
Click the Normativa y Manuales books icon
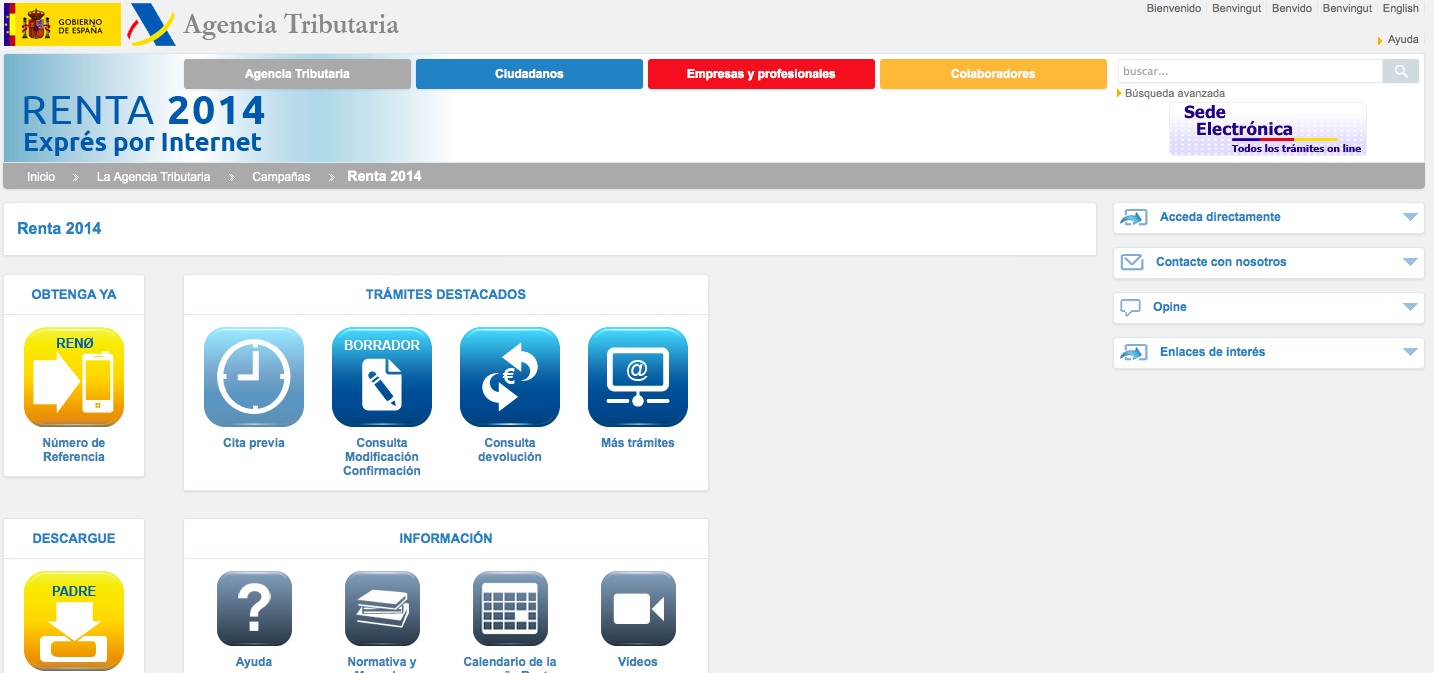382,609
